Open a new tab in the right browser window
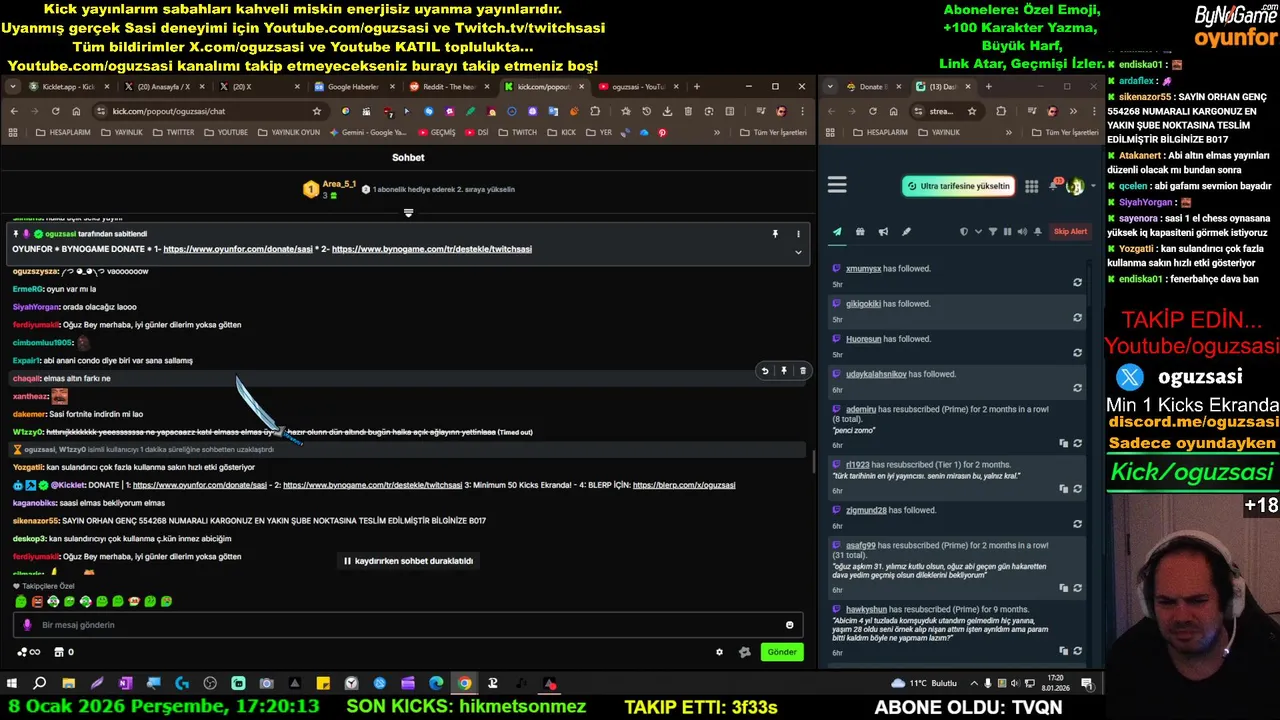The image size is (1280, 720). click(x=988, y=87)
